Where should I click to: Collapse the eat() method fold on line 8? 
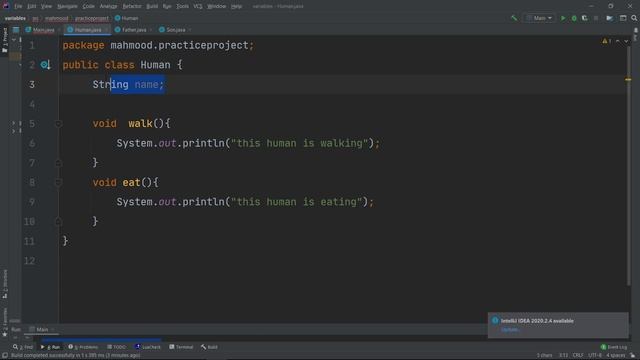58,182
